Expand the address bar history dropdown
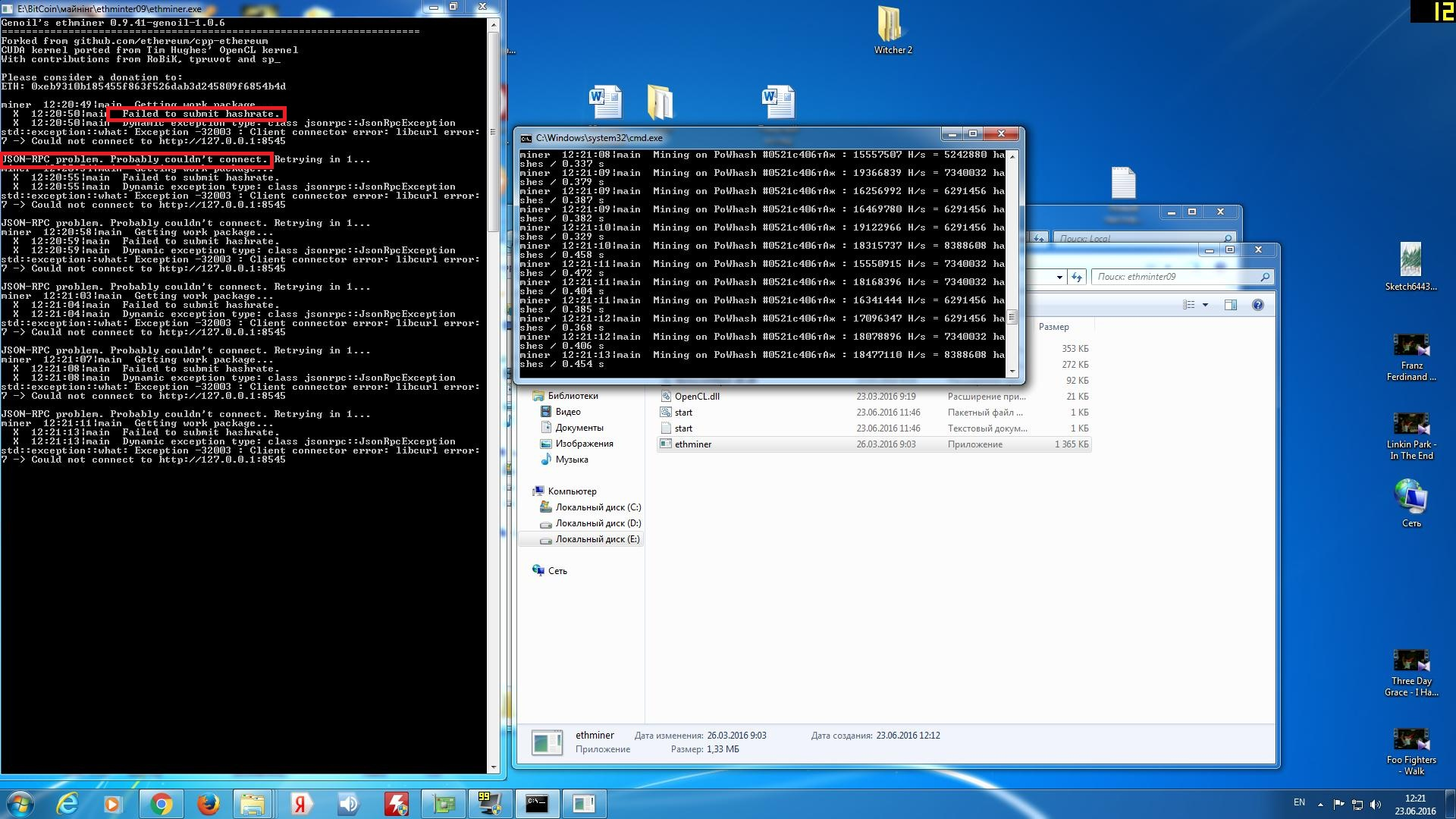1456x819 pixels. coord(1059,278)
